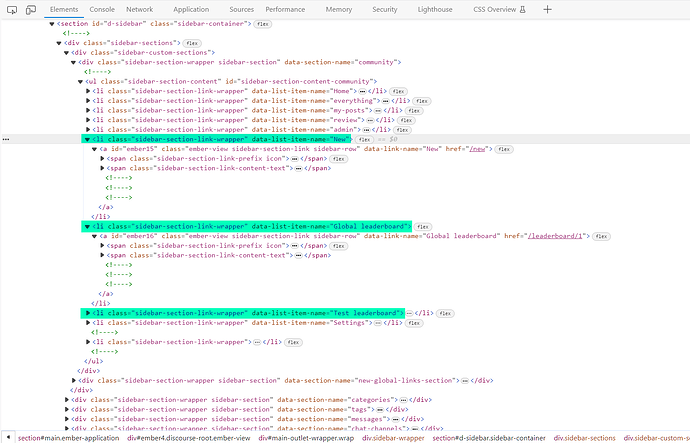Screen dimensions: 690x443
Task: Toggle flex badge on admin li
Action: (402, 130)
